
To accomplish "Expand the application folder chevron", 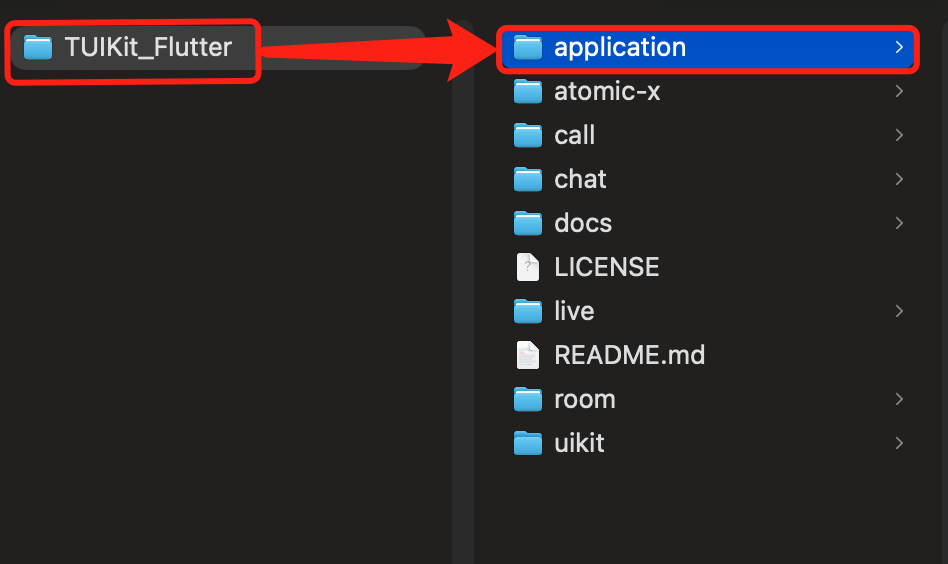I will click(899, 47).
